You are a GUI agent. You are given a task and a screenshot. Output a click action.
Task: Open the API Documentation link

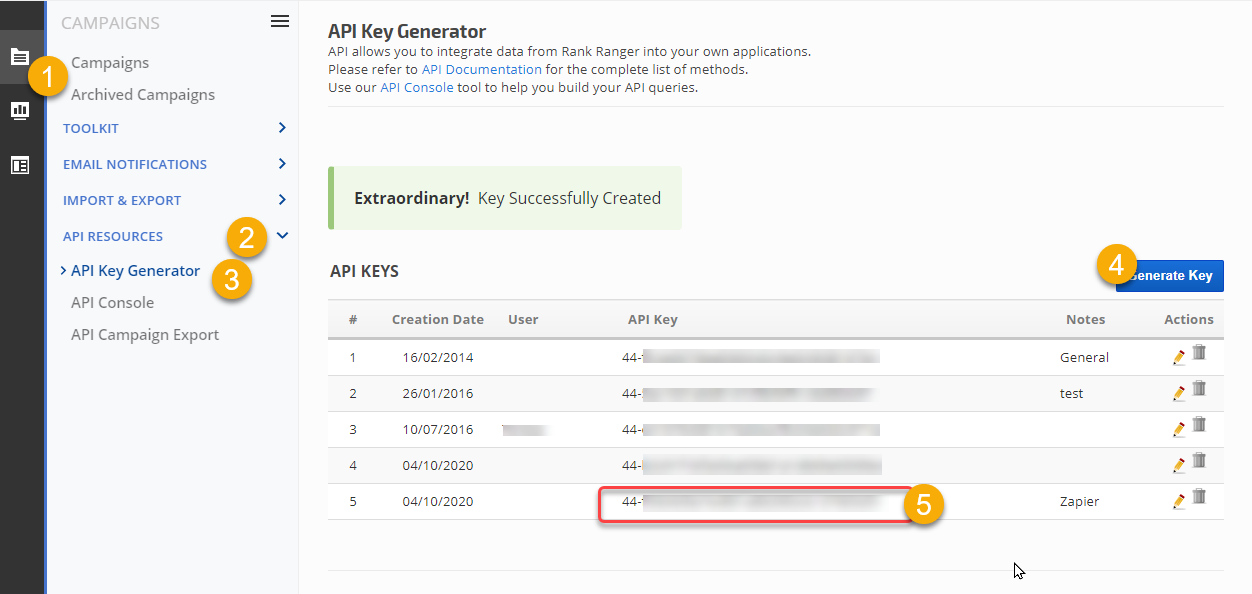482,70
